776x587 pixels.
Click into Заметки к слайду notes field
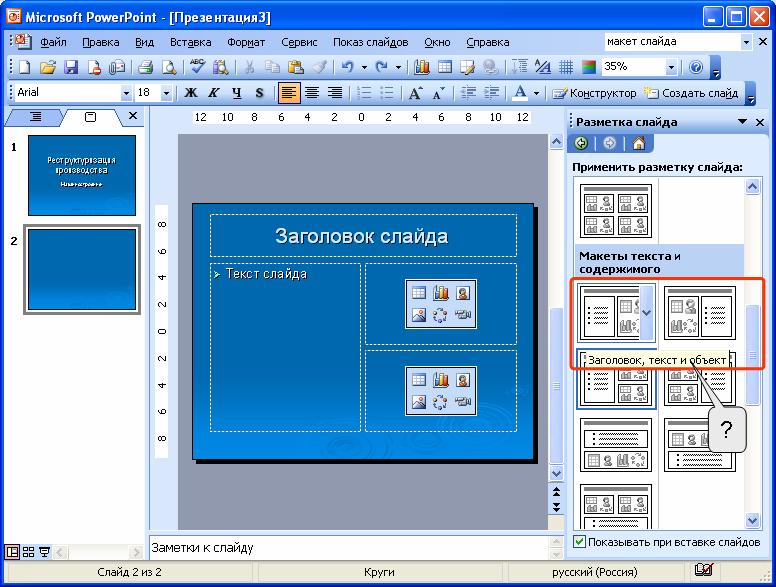348,548
